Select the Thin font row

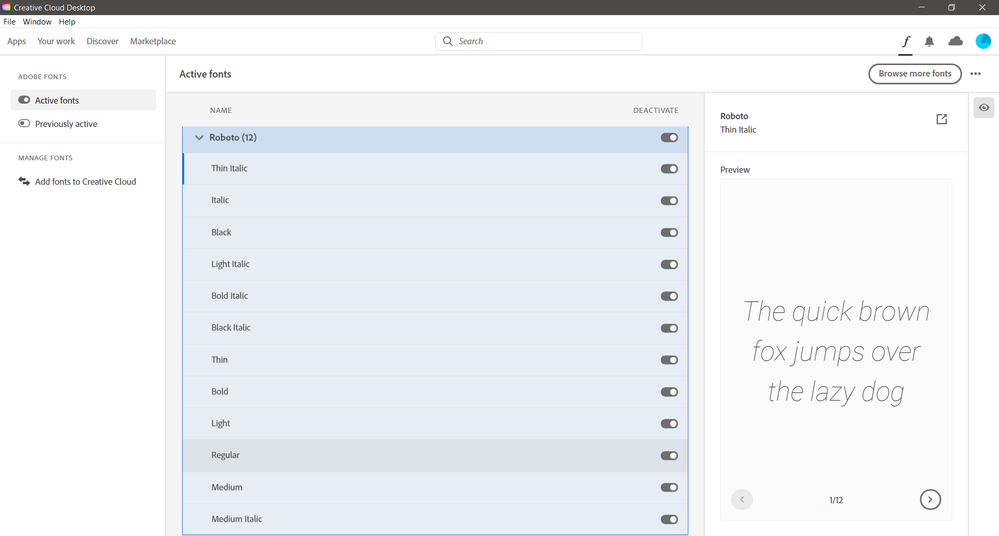[435, 360]
